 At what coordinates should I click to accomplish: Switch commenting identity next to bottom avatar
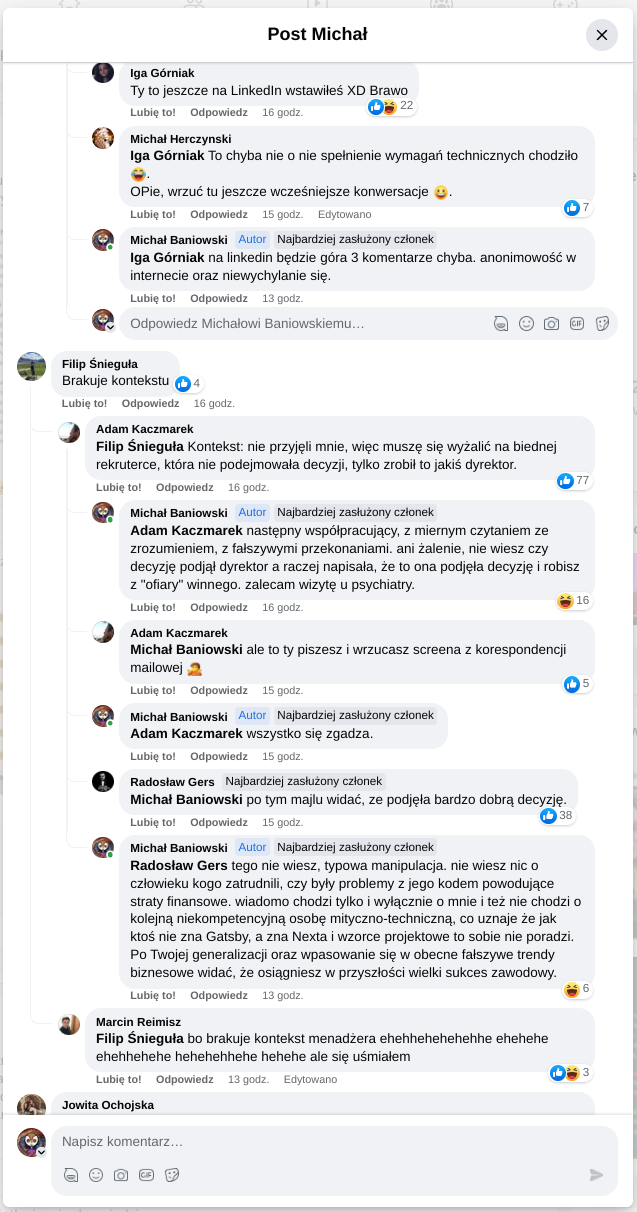(41, 1152)
